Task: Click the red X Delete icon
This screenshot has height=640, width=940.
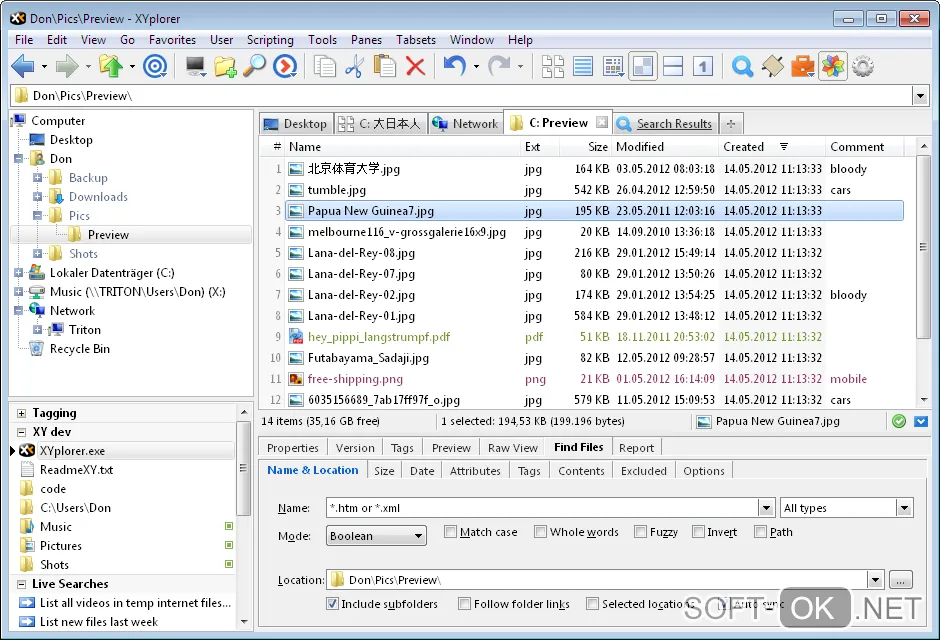Action: [x=415, y=66]
